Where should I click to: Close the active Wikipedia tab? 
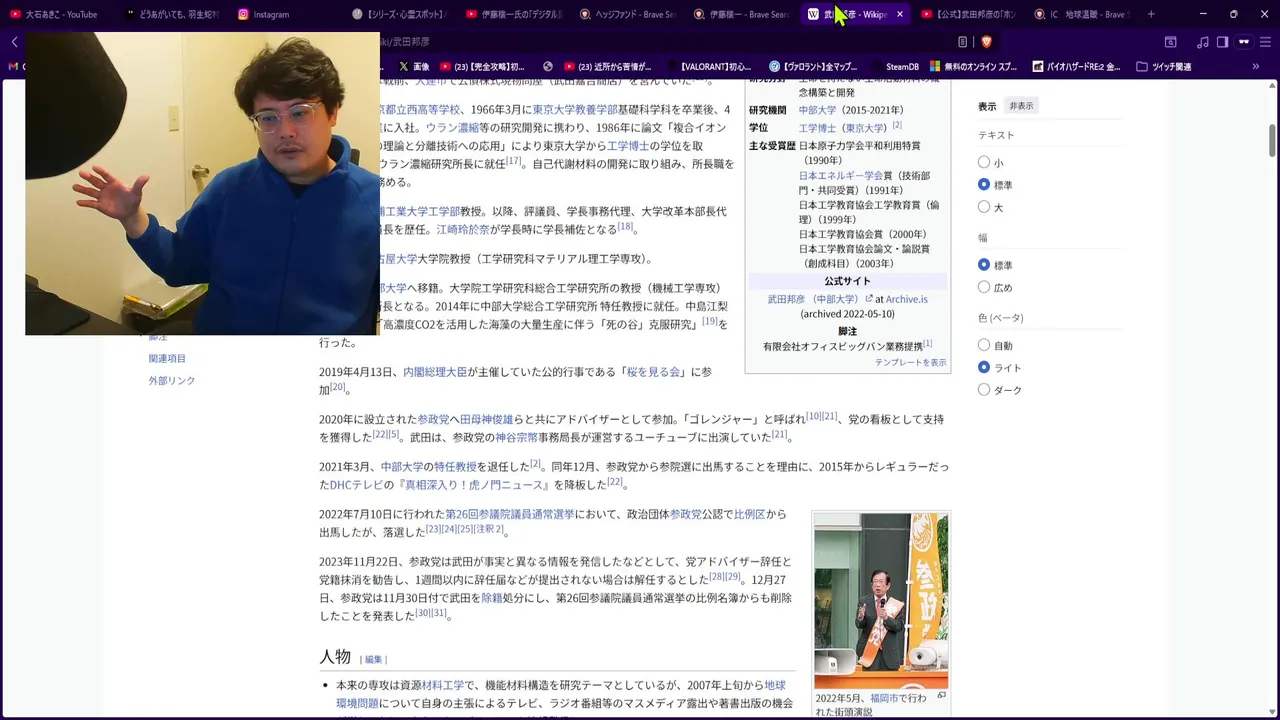click(x=900, y=14)
